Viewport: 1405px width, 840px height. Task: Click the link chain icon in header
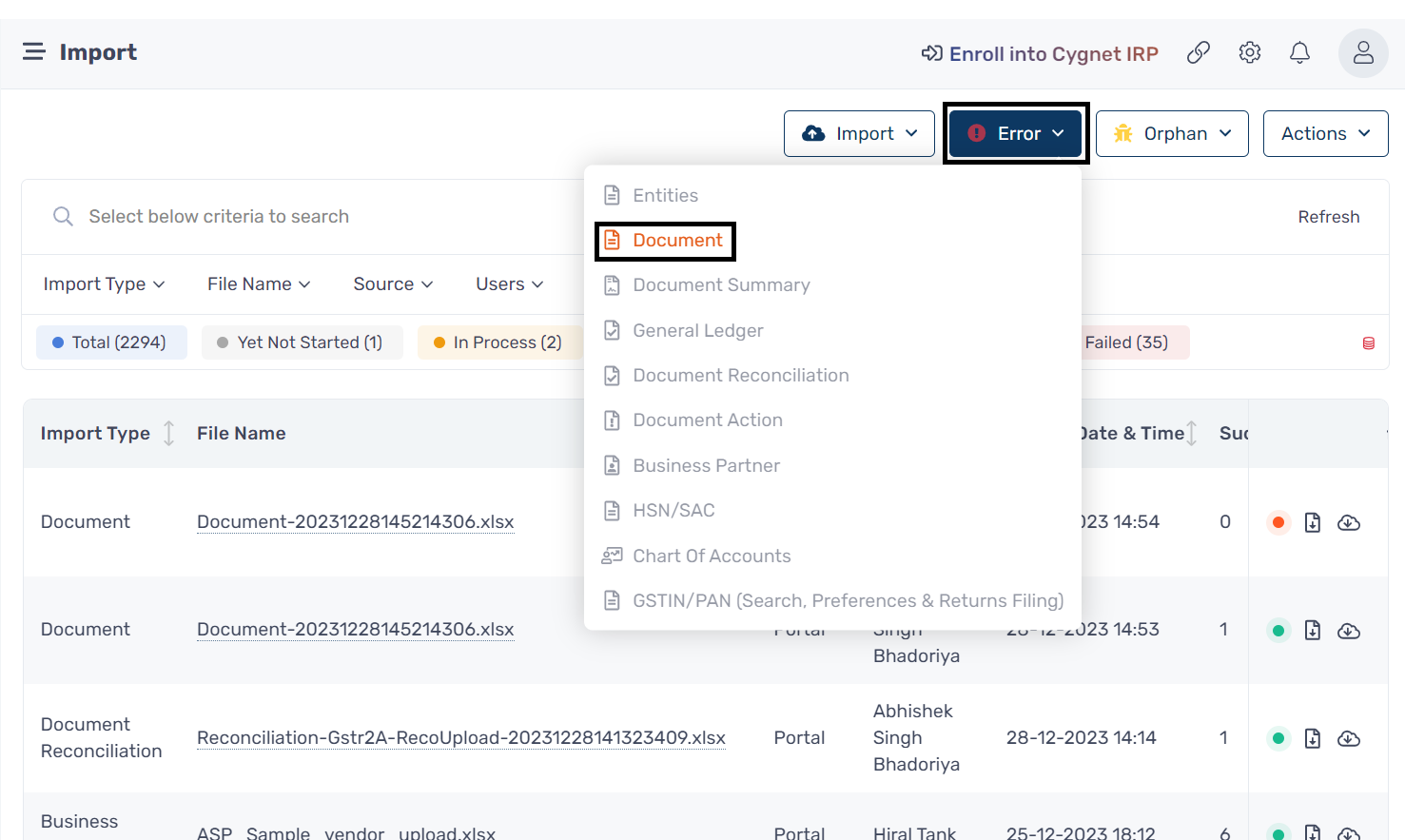click(x=1199, y=52)
